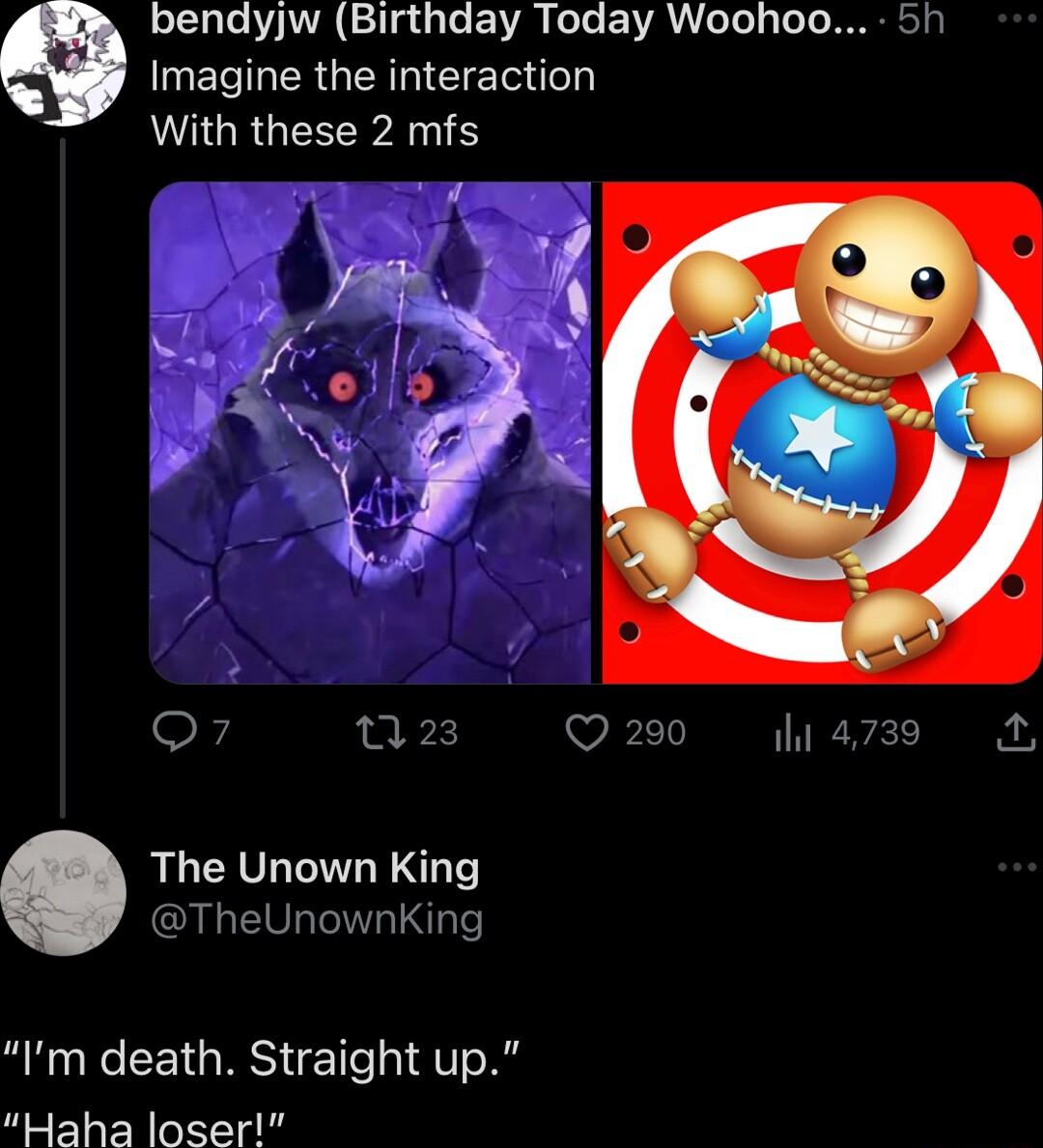This screenshot has height=1148, width=1043.
Task: Open three-dot menu on bendyjw's tweet
Action: (x=1016, y=20)
